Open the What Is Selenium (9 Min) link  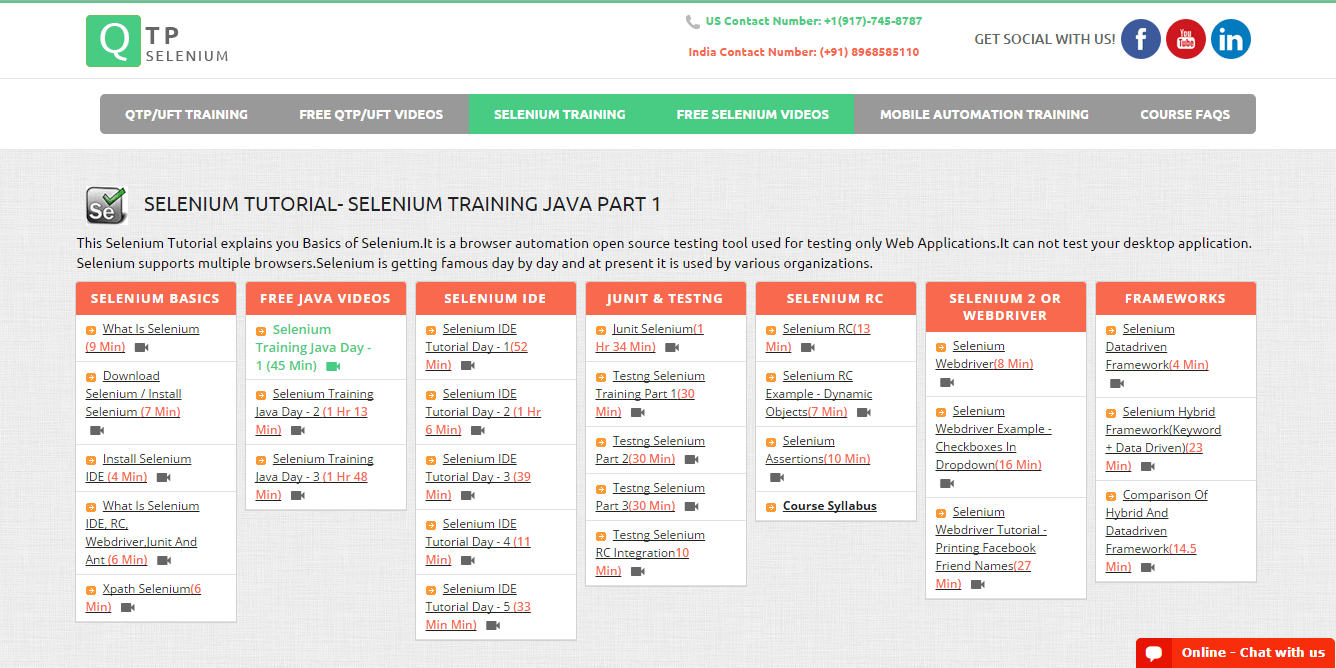point(142,338)
